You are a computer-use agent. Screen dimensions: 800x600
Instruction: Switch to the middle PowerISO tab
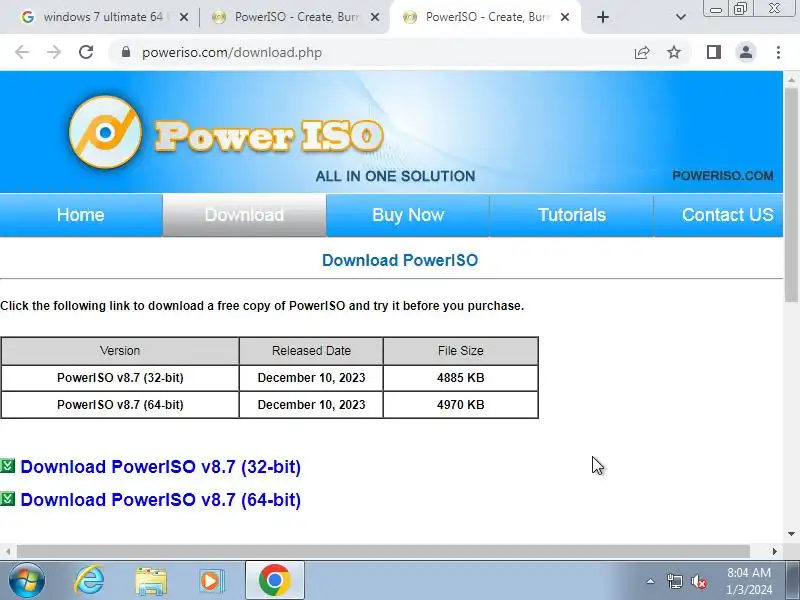296,17
